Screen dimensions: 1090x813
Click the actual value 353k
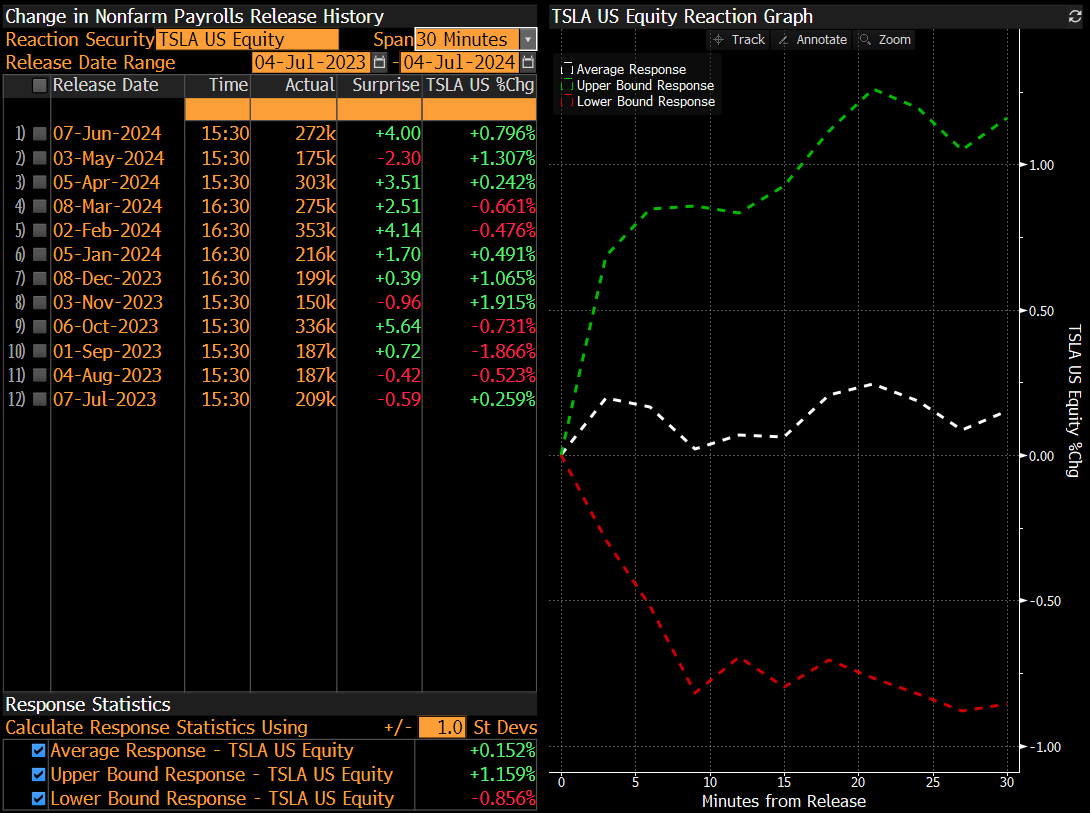316,230
